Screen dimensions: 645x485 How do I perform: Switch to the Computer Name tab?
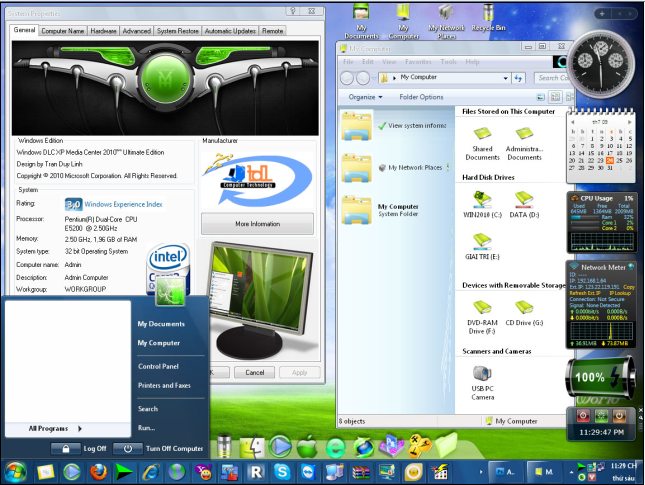63,31
